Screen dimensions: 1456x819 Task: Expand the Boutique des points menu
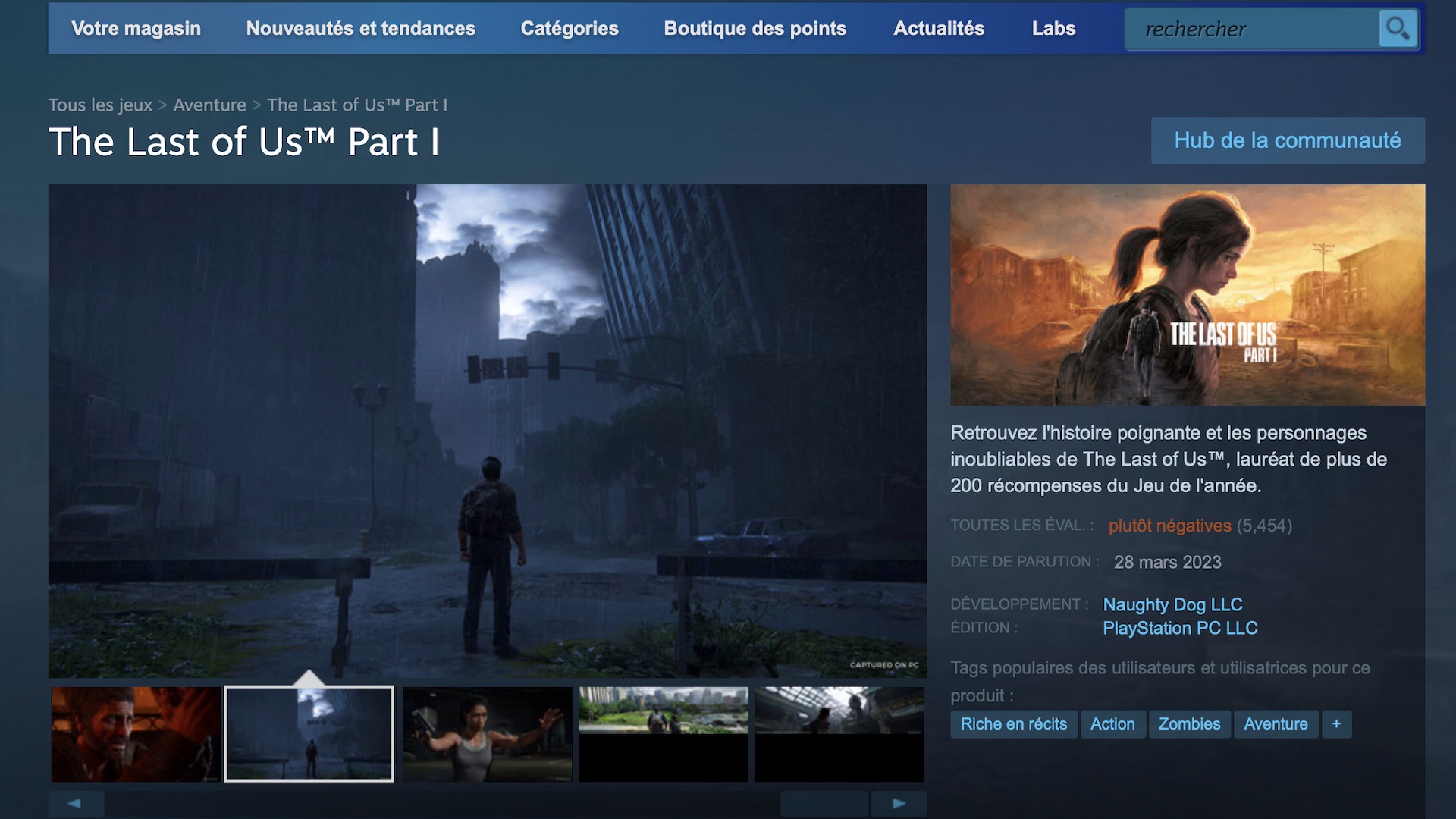(755, 27)
